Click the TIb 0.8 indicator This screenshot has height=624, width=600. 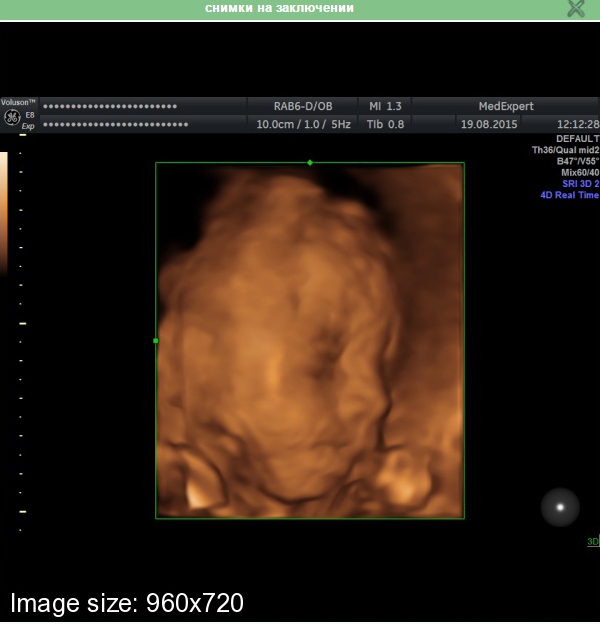tap(385, 125)
